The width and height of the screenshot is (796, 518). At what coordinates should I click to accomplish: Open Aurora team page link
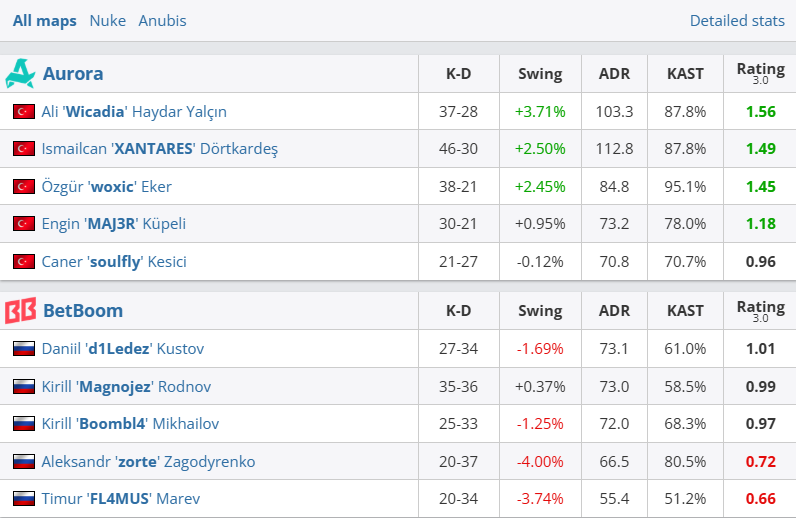coord(73,74)
